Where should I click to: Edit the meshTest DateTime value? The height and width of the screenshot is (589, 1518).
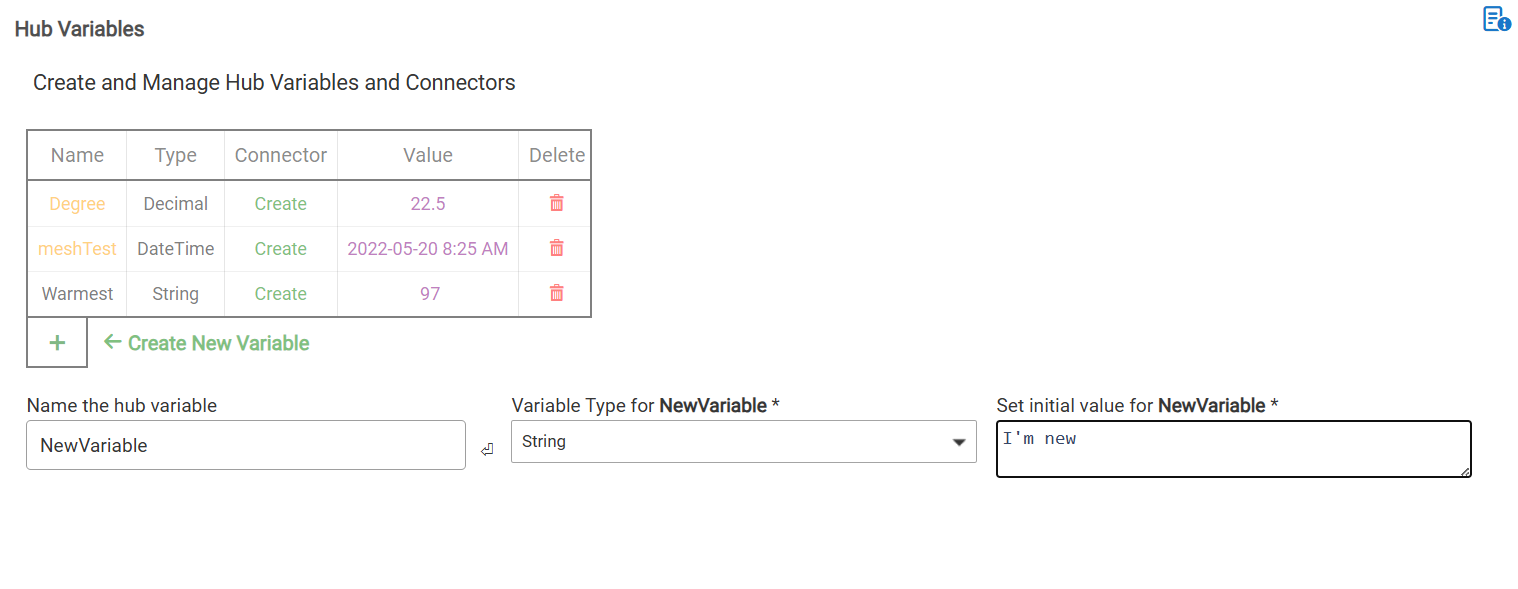[x=428, y=249]
